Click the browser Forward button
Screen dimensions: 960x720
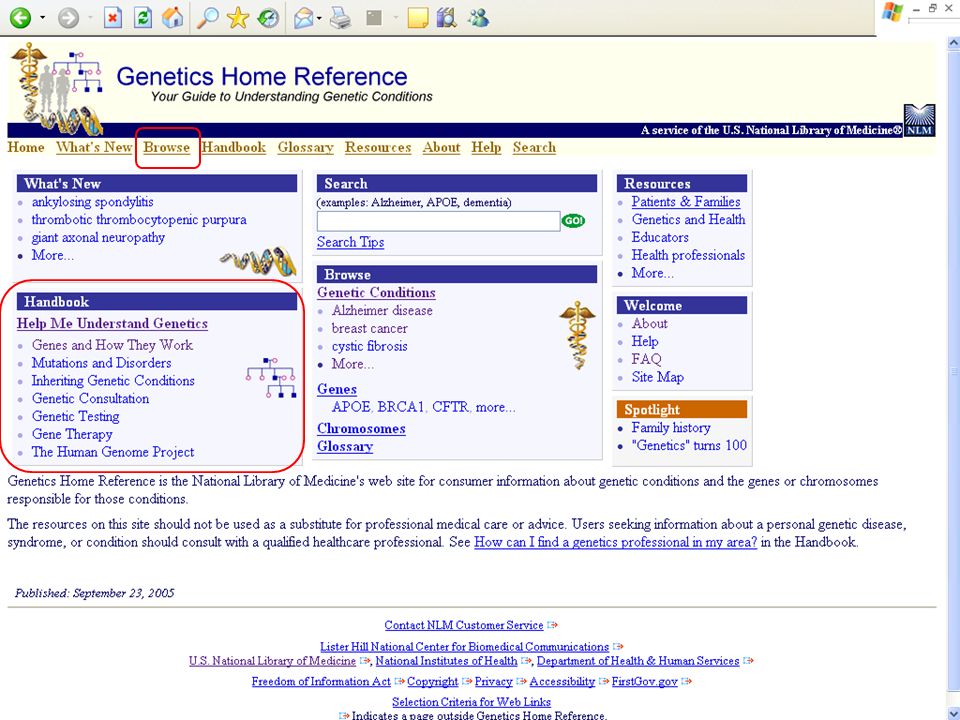68,17
